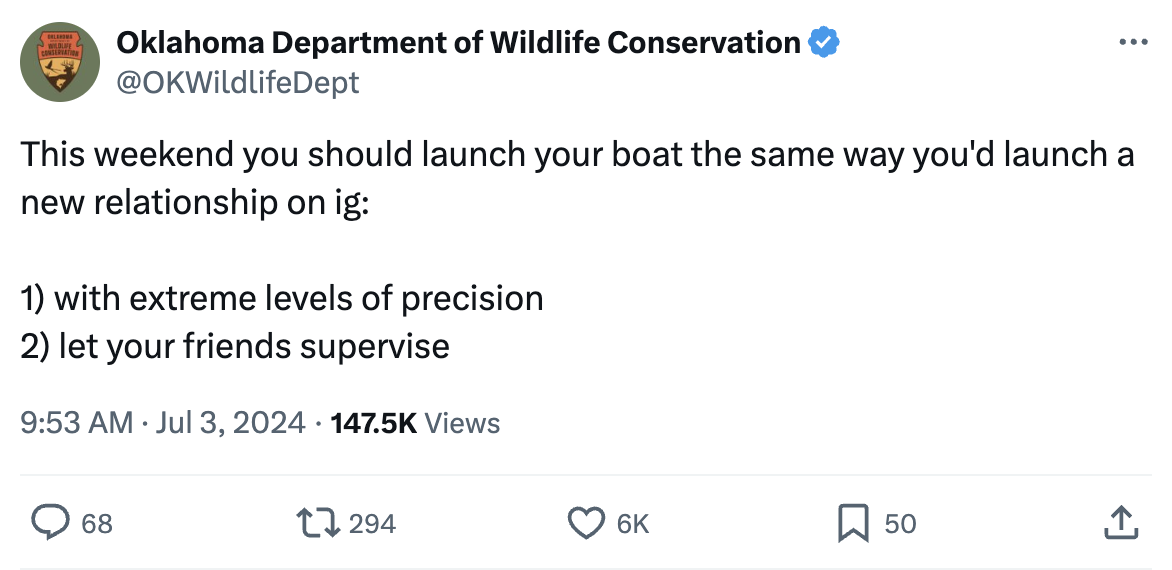Viewport: 1172px width, 570px height.
Task: Open the three-dot more options menu
Action: coord(1133,43)
